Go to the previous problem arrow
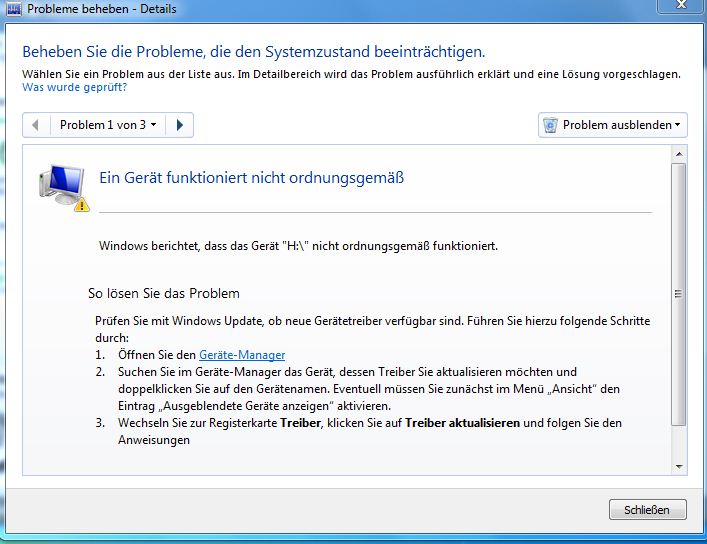The image size is (707, 544). point(36,125)
